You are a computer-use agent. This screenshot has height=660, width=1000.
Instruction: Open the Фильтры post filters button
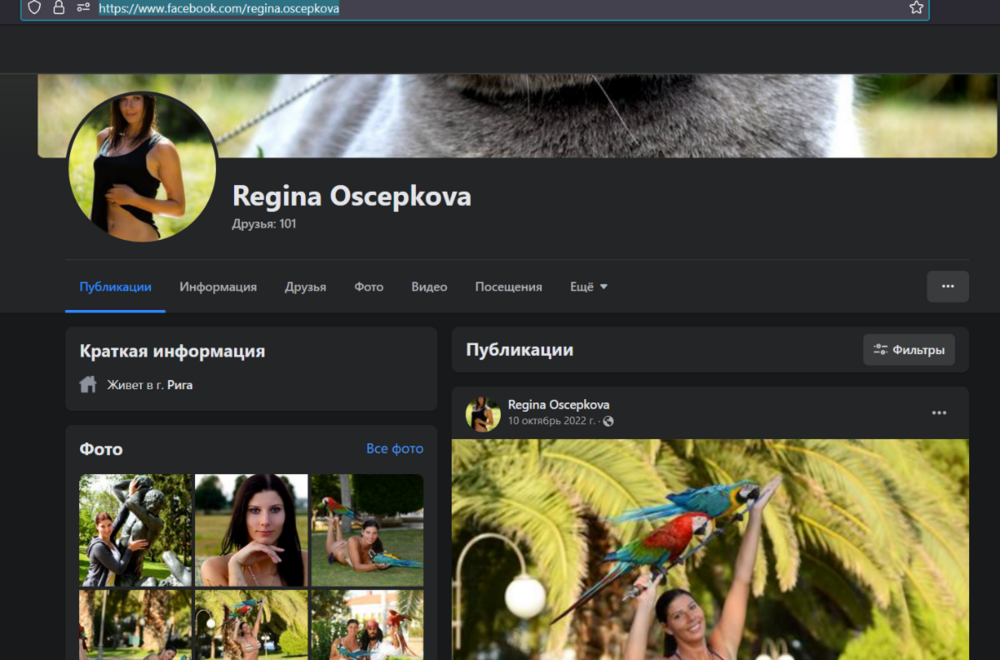tap(908, 350)
